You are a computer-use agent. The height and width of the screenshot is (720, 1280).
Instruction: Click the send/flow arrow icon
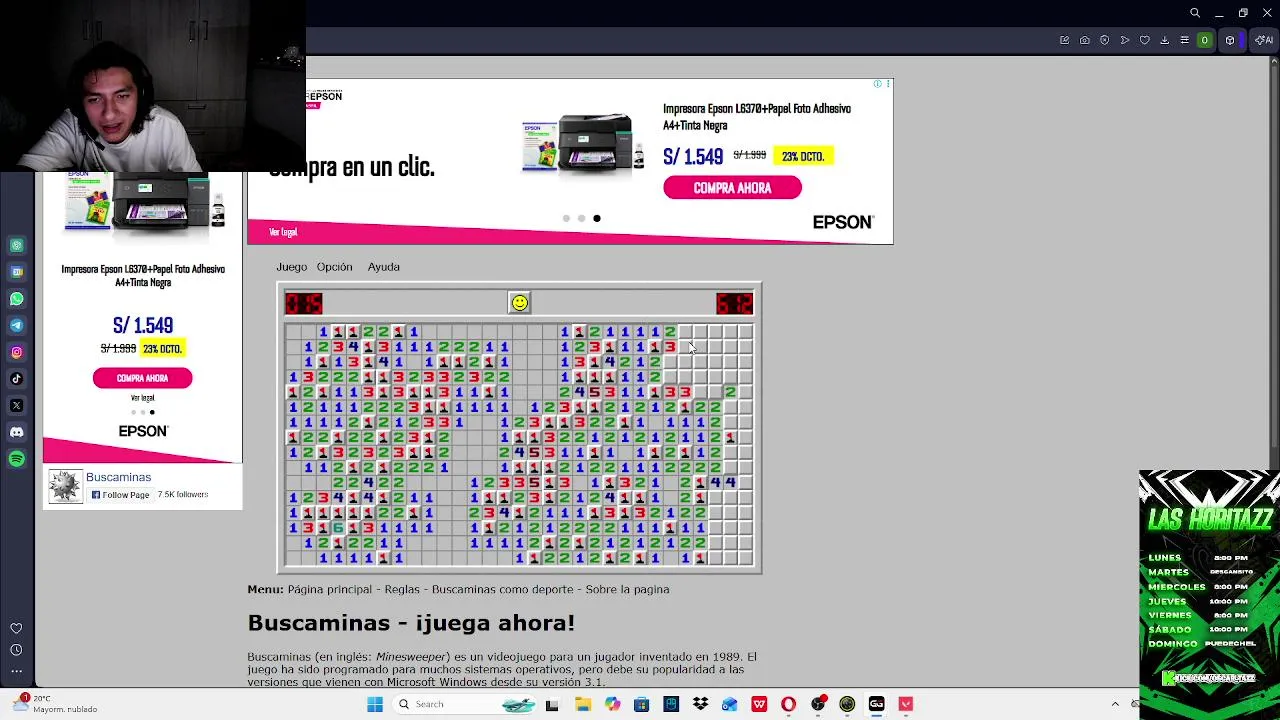[1125, 40]
